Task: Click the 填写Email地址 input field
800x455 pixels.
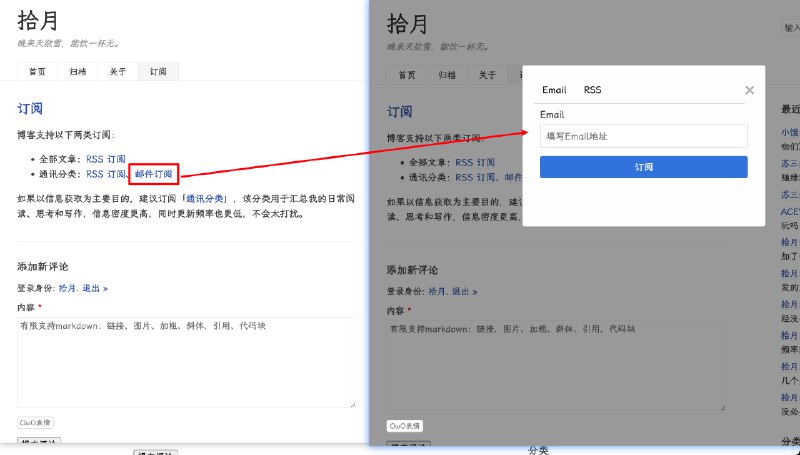Action: point(643,136)
